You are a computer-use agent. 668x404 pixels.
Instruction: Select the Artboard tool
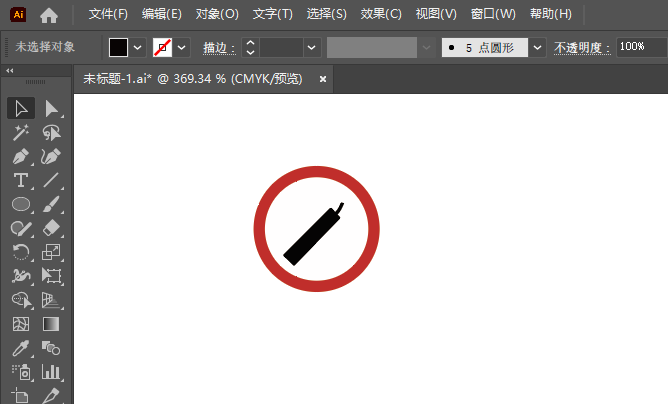tap(21, 395)
